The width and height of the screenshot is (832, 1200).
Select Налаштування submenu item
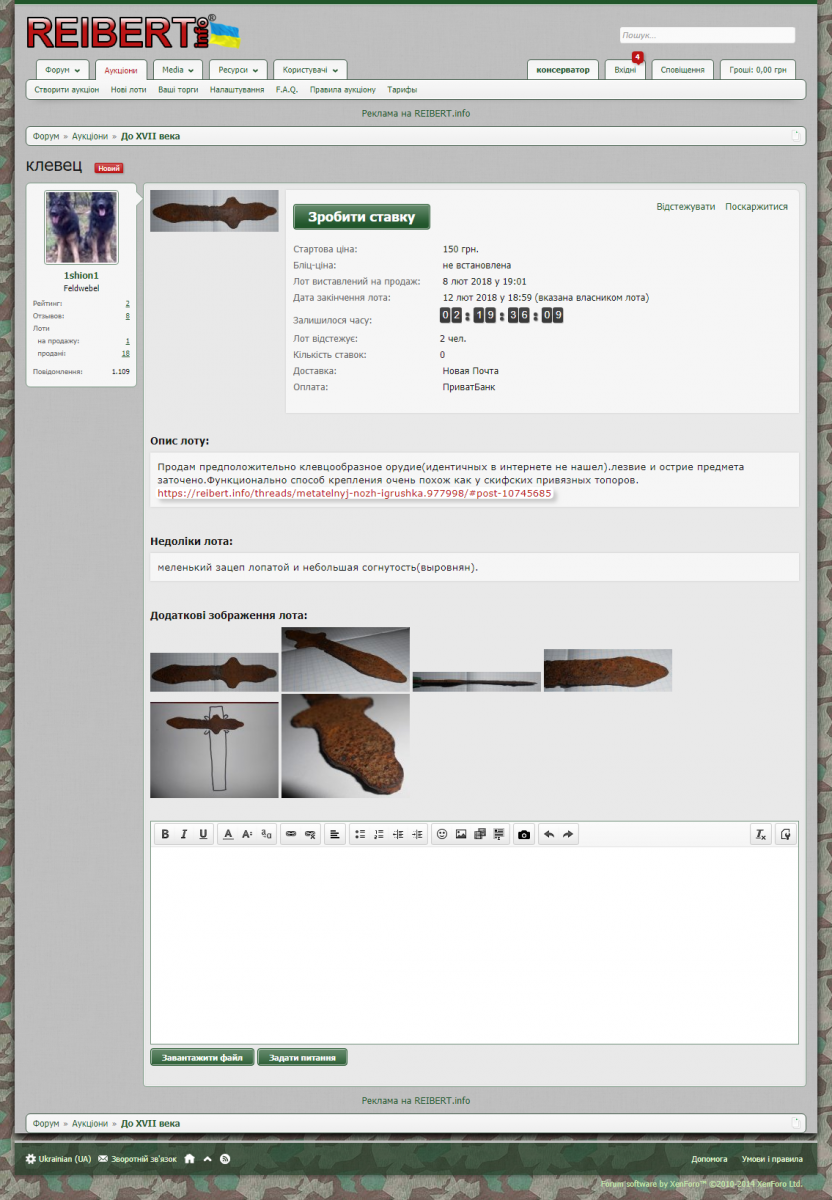(237, 90)
